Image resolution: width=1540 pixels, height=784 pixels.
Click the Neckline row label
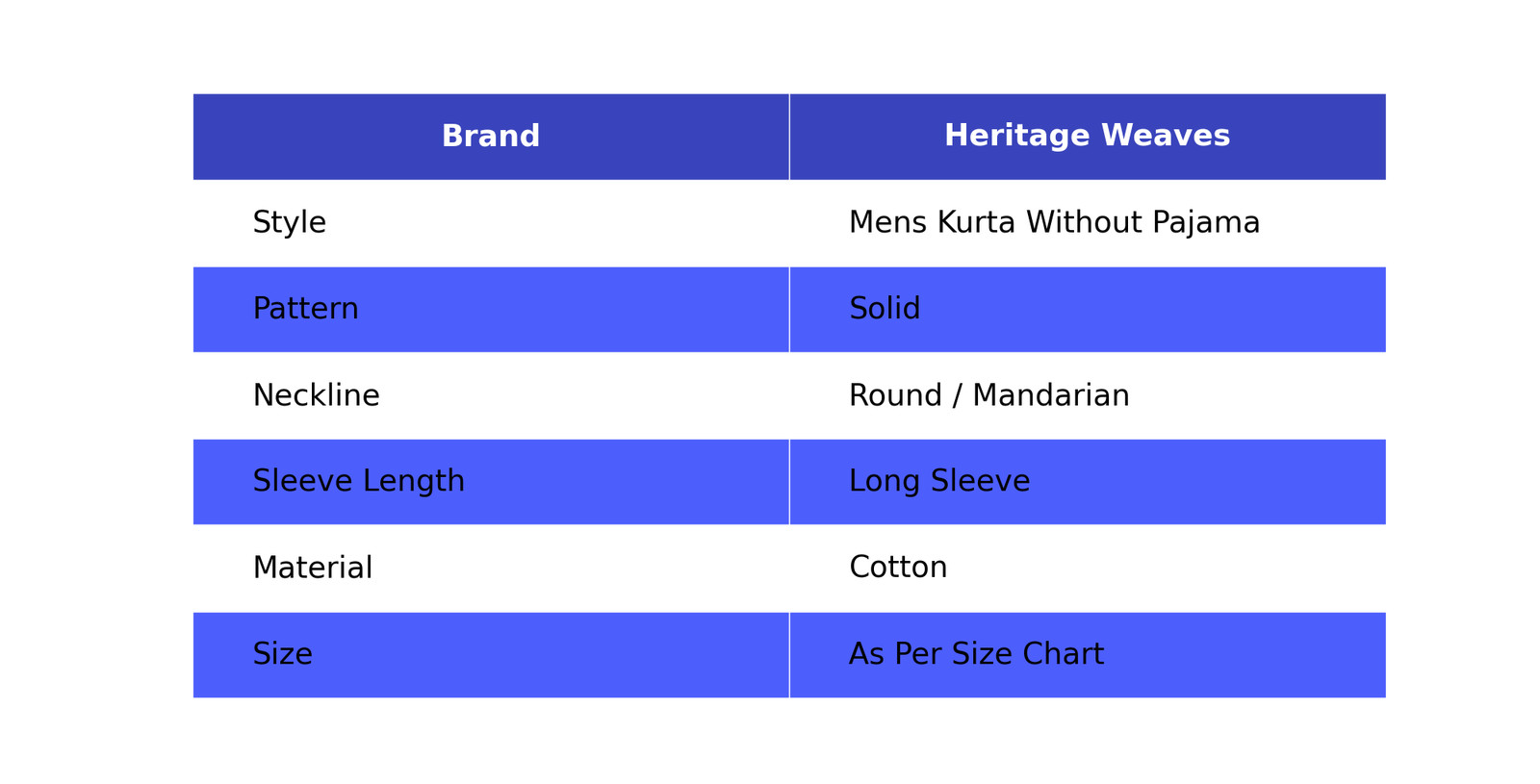(316, 395)
